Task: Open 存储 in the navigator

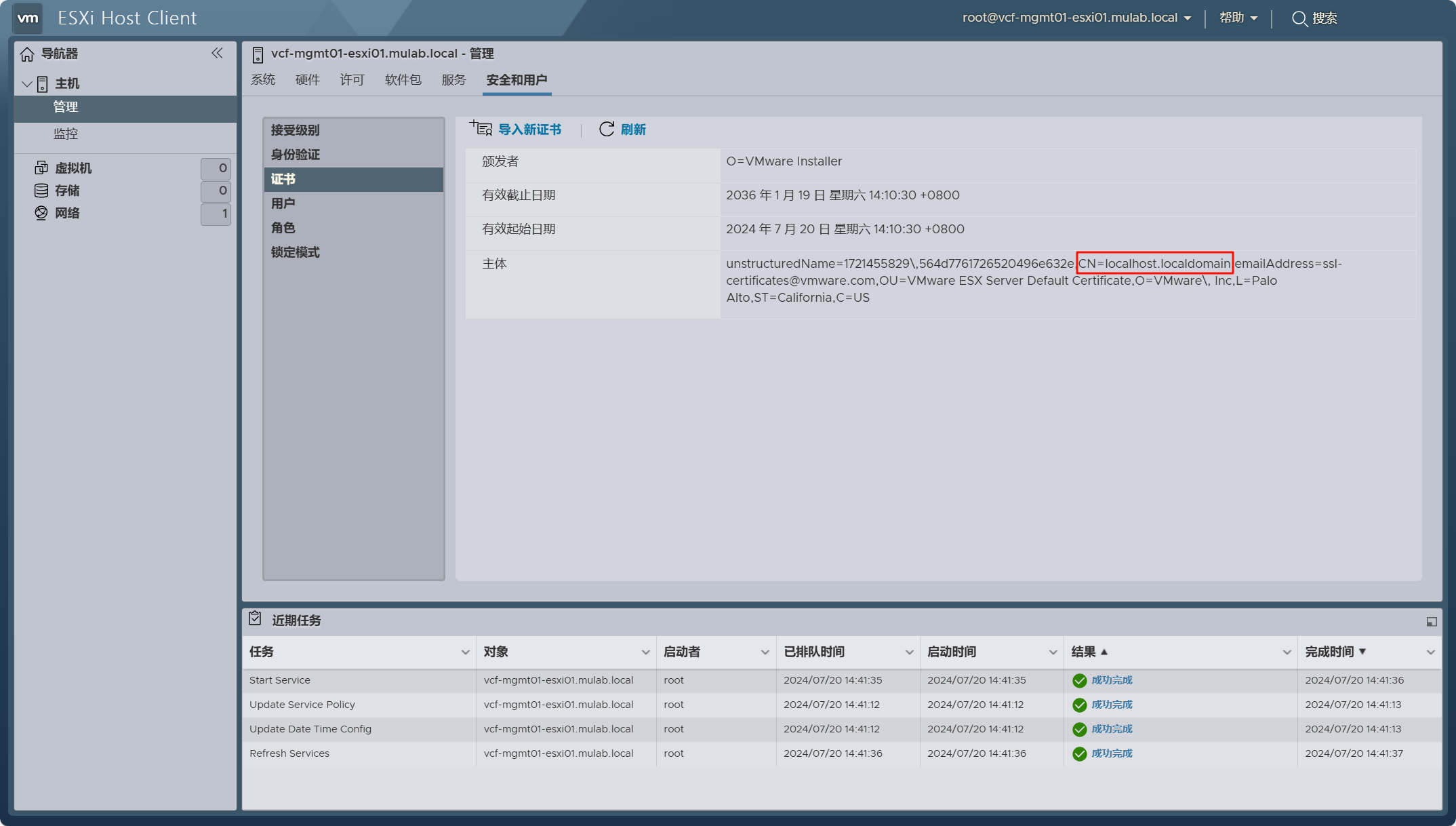Action: pos(67,191)
